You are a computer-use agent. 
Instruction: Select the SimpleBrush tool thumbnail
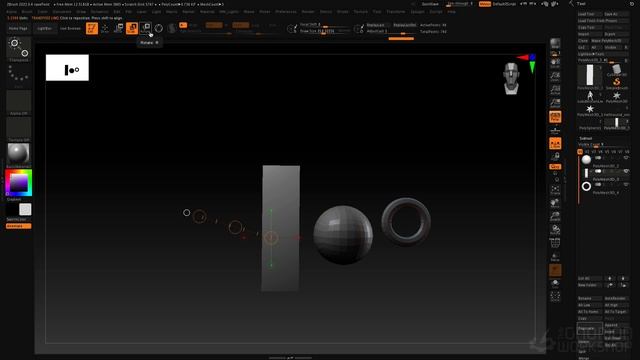click(x=616, y=82)
